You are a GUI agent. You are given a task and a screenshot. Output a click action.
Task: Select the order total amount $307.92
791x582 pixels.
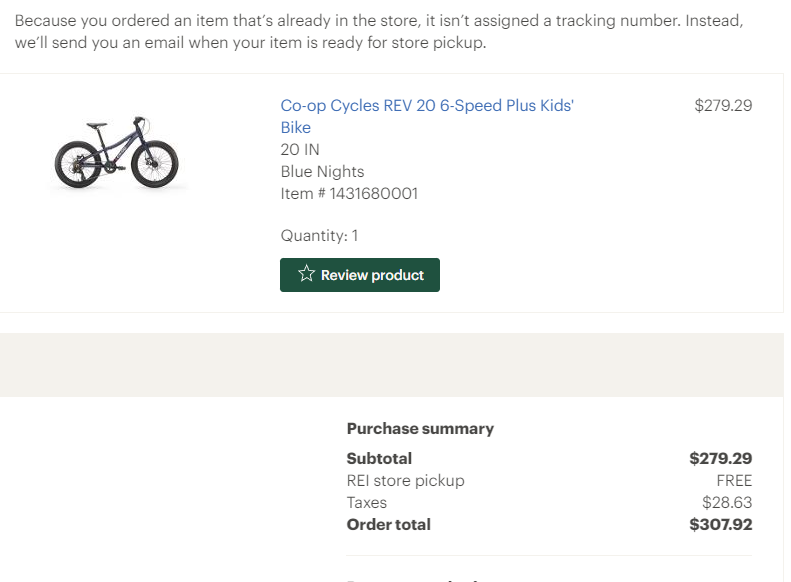(720, 525)
